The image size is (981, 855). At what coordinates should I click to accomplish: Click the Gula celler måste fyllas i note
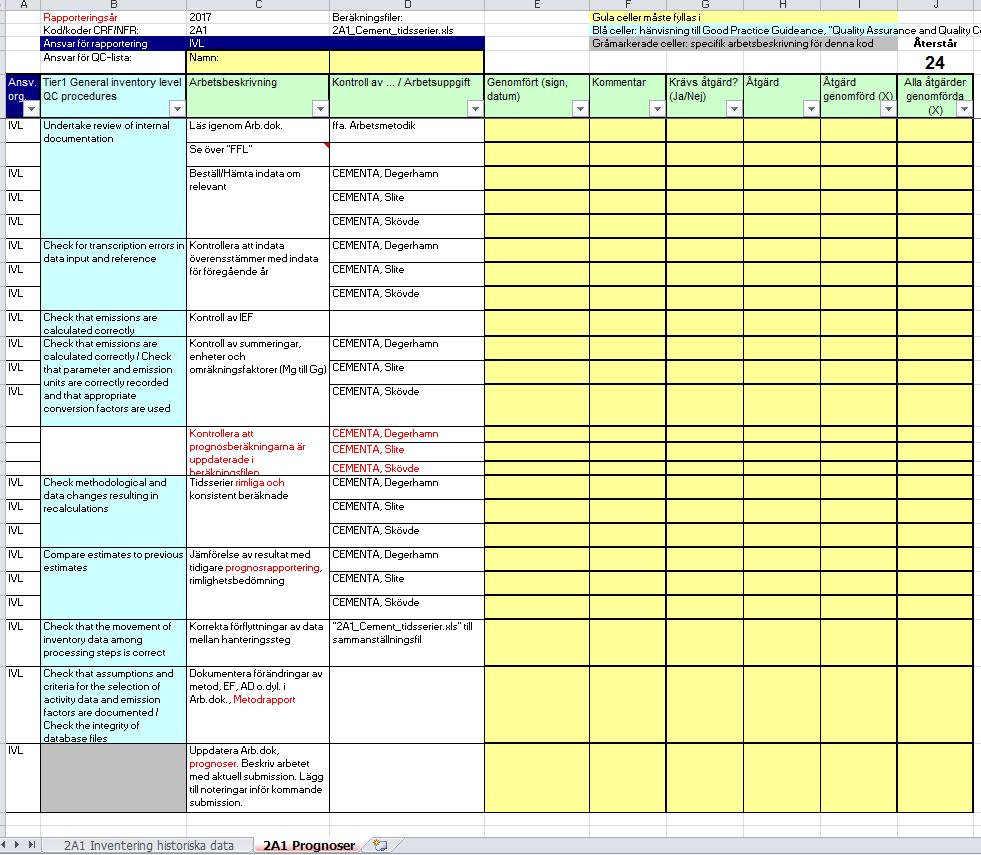click(744, 18)
